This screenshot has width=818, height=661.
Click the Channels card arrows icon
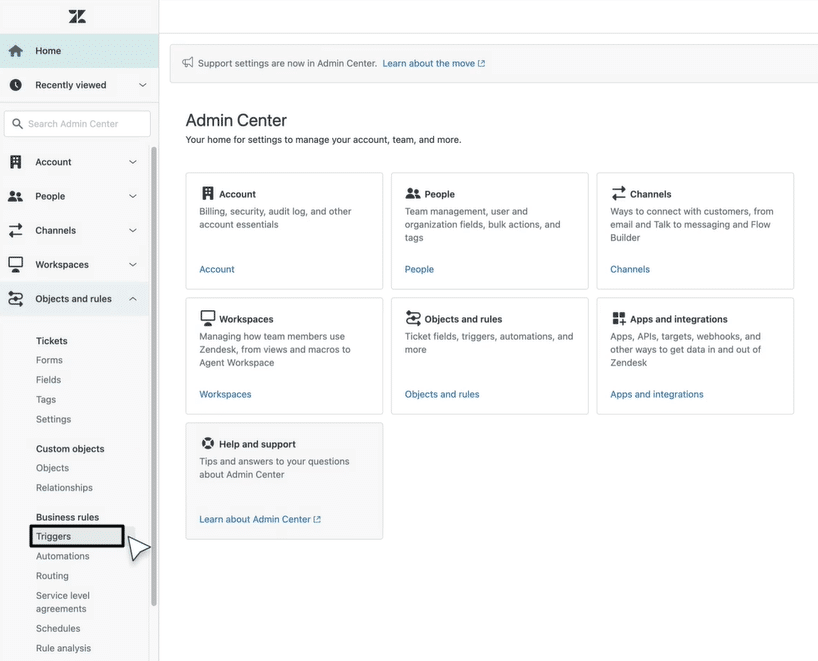tap(618, 194)
